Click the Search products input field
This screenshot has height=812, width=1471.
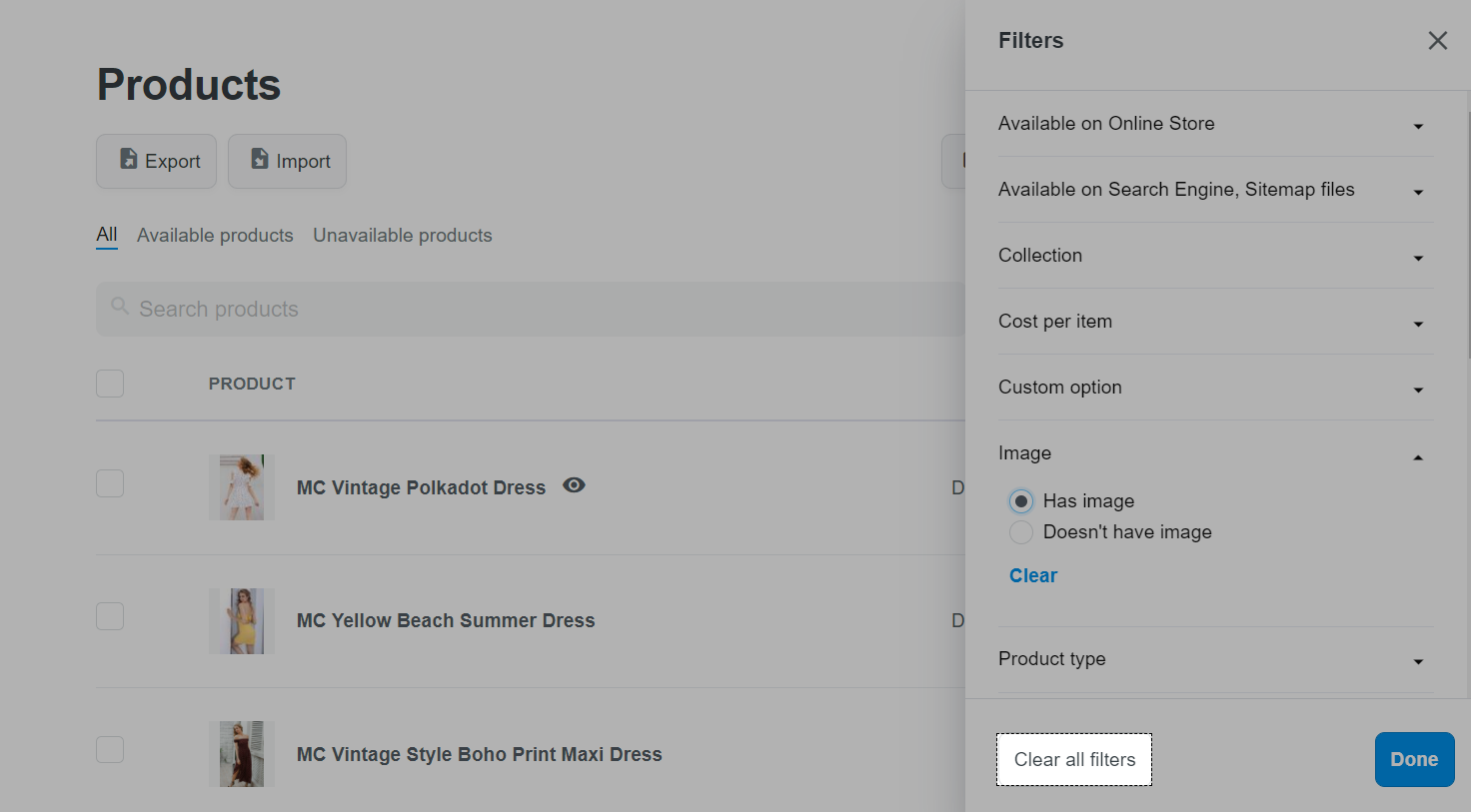[531, 309]
